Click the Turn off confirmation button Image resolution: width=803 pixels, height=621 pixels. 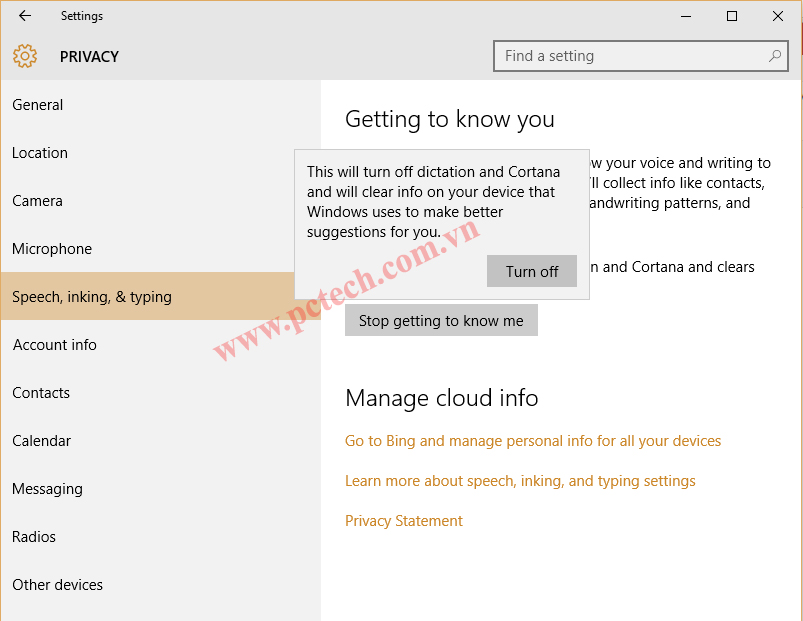pos(531,271)
